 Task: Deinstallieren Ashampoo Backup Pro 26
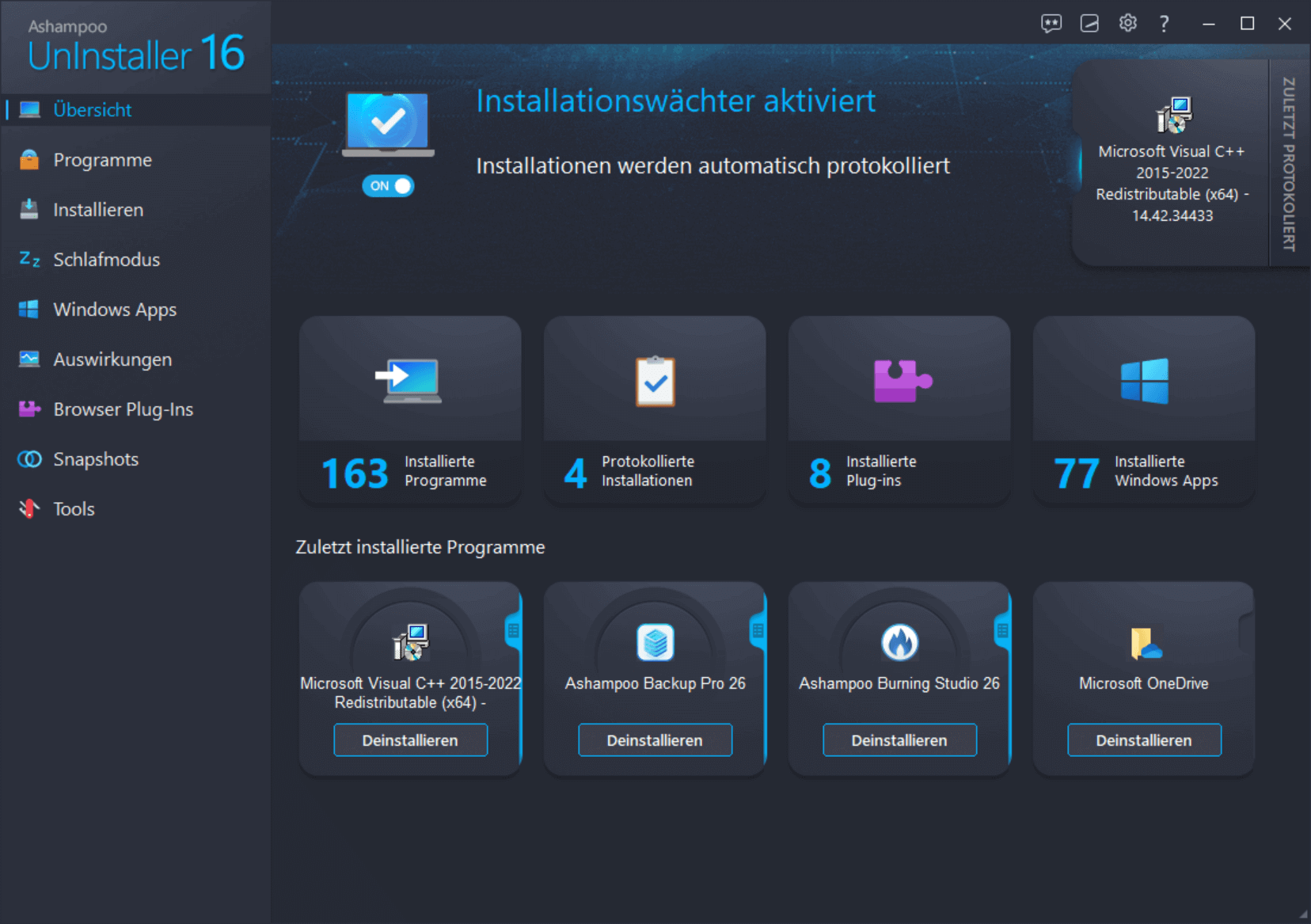click(655, 740)
